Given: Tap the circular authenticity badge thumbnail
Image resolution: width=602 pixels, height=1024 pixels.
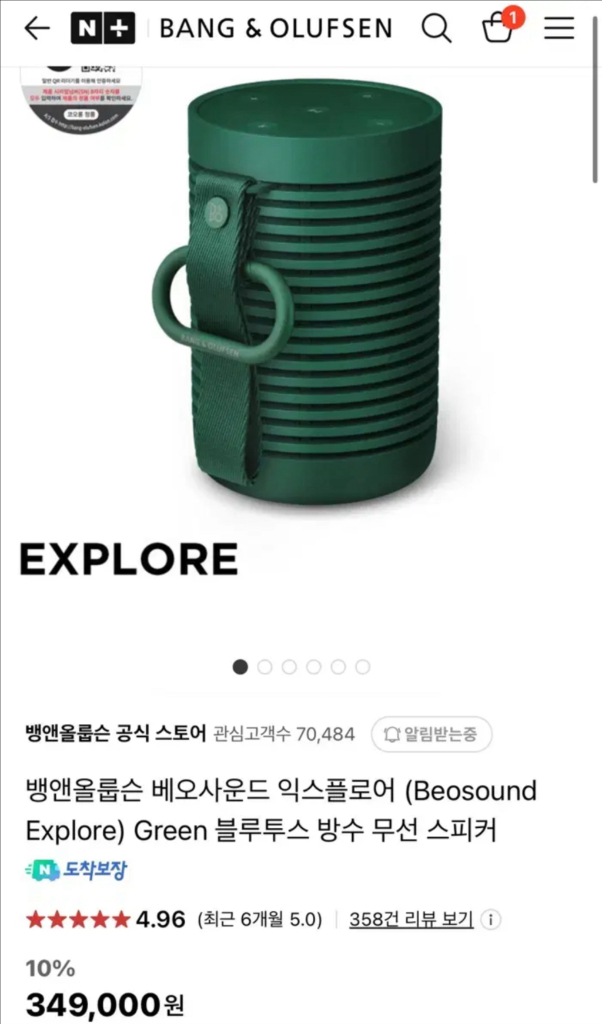Looking at the screenshot, I should point(82,98).
